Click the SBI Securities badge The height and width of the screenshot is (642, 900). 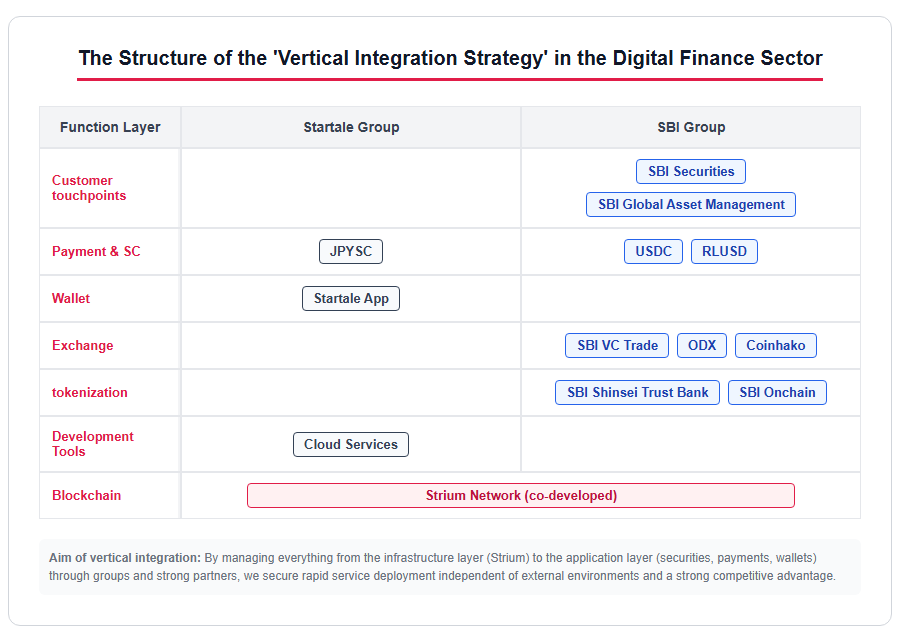point(690,172)
